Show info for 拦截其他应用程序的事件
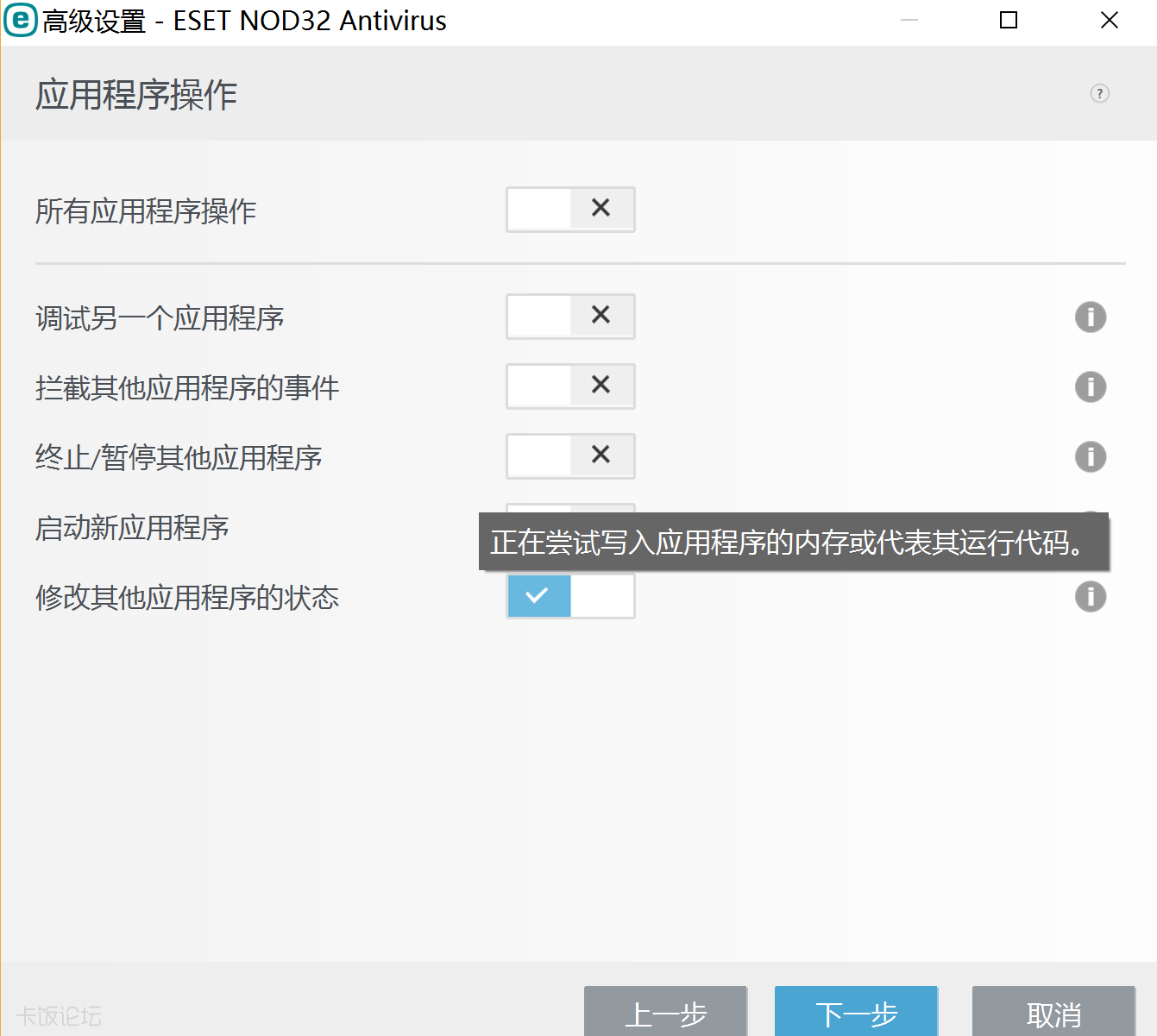The height and width of the screenshot is (1036, 1157). [x=1091, y=386]
